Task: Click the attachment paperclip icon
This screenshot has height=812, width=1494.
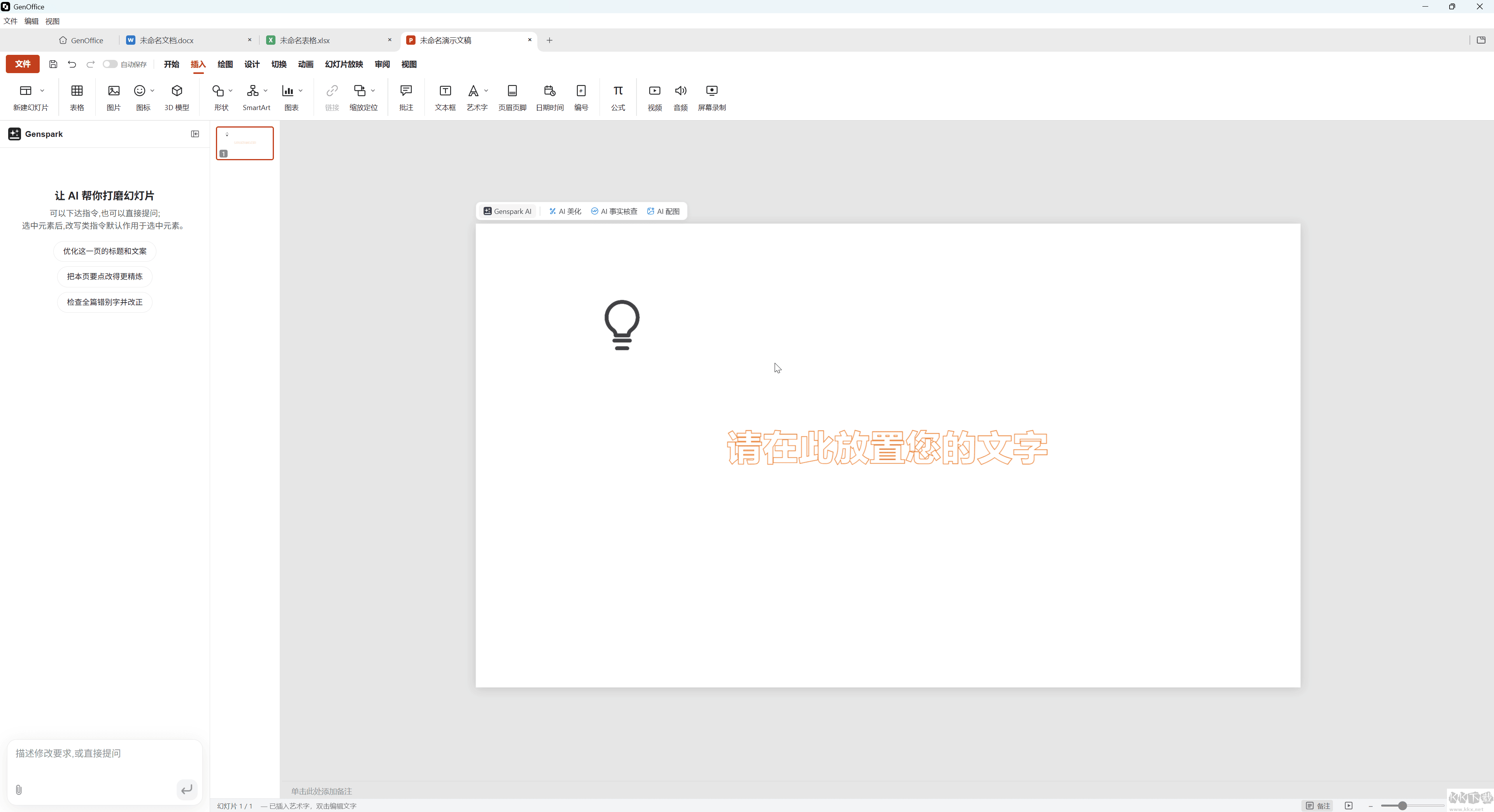Action: click(x=19, y=789)
